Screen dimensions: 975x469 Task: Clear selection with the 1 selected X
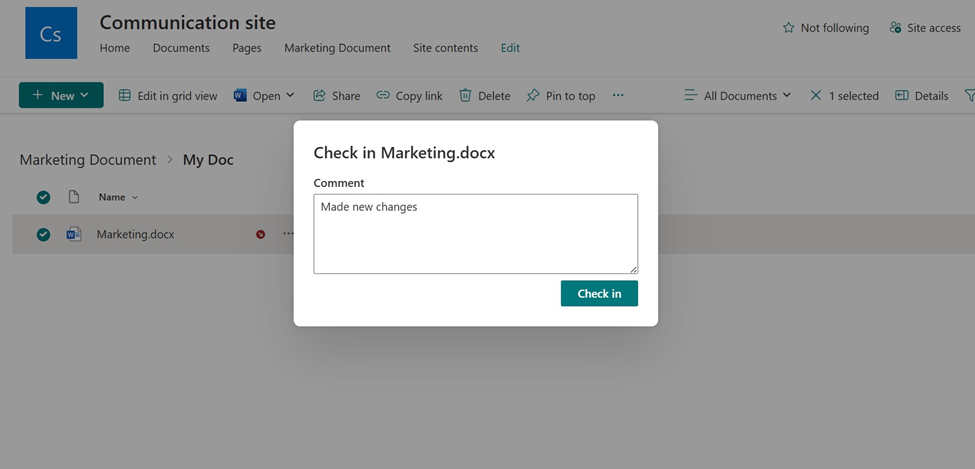click(x=816, y=96)
